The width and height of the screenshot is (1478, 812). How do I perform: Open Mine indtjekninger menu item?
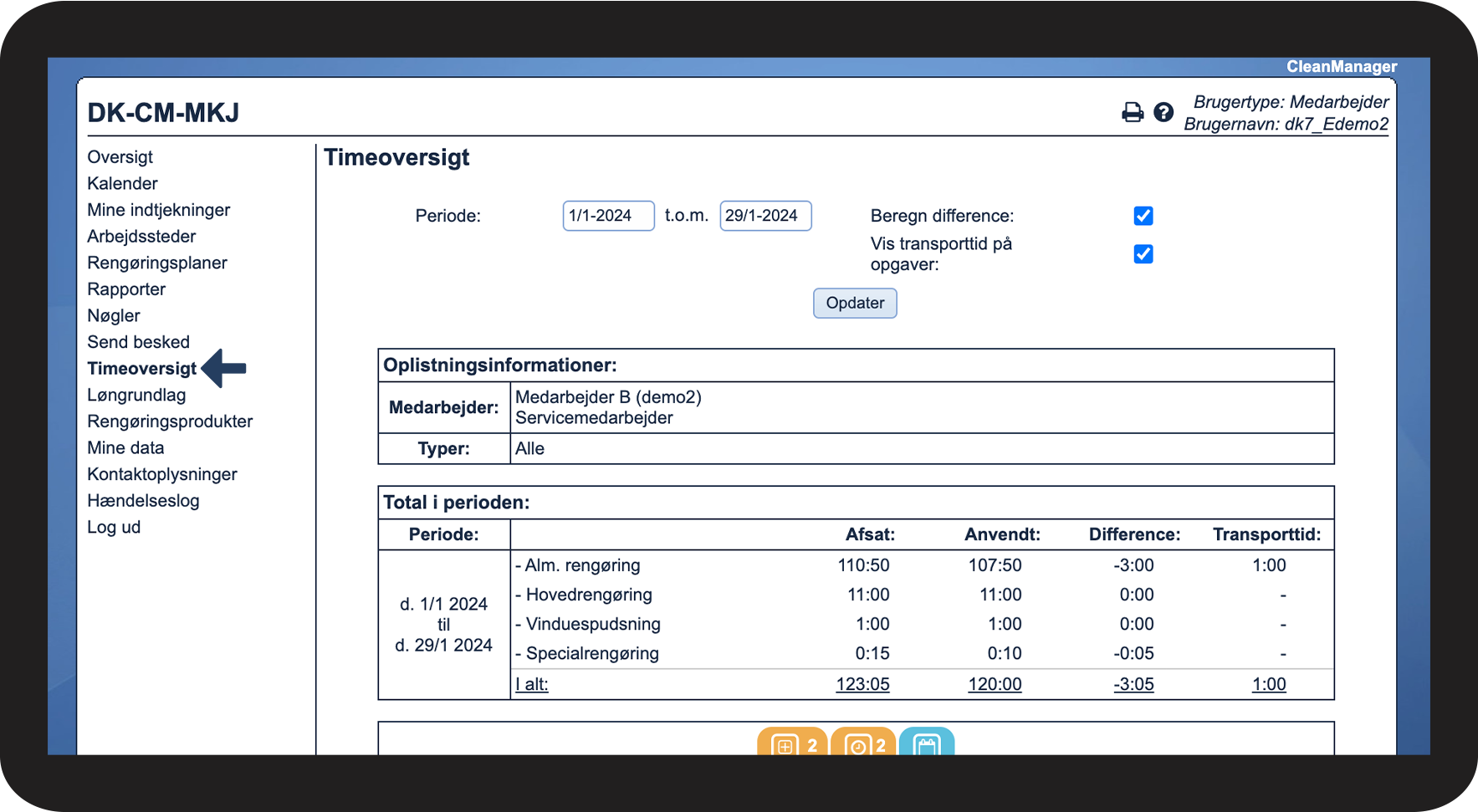point(158,210)
